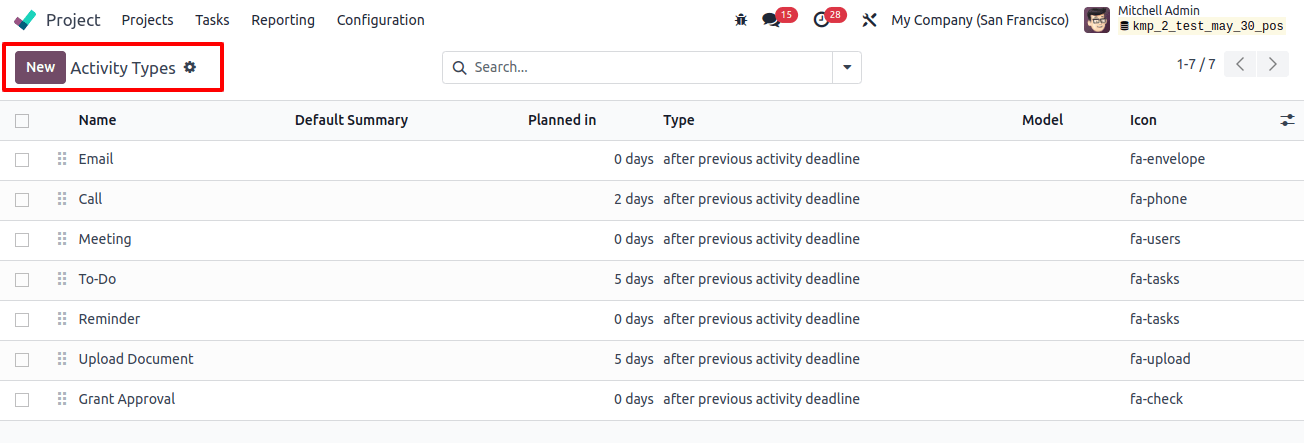Click the fa-check icon cell
Image resolution: width=1304 pixels, height=443 pixels.
(1156, 399)
